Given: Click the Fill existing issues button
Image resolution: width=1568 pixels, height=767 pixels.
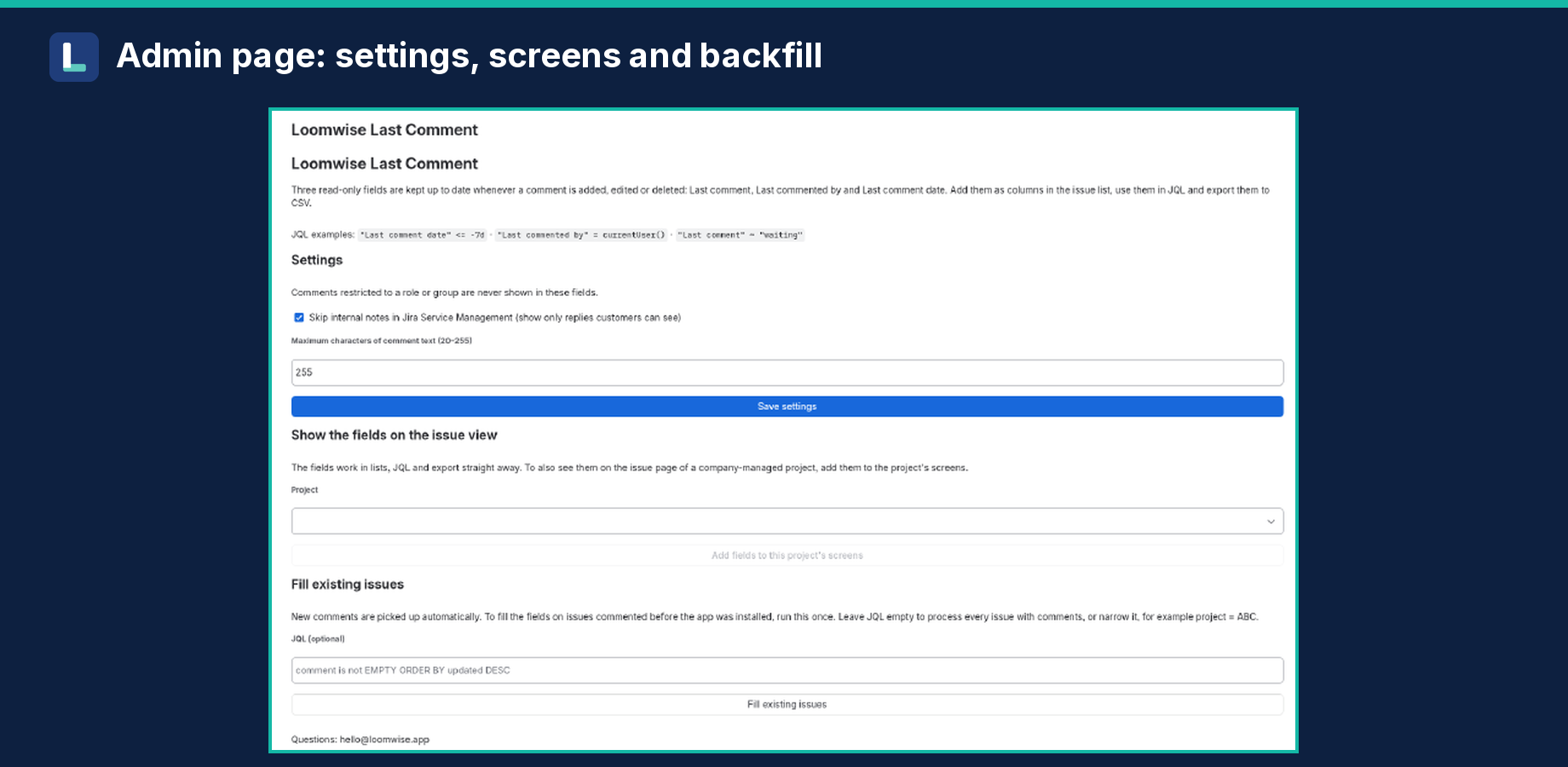Looking at the screenshot, I should pos(787,705).
